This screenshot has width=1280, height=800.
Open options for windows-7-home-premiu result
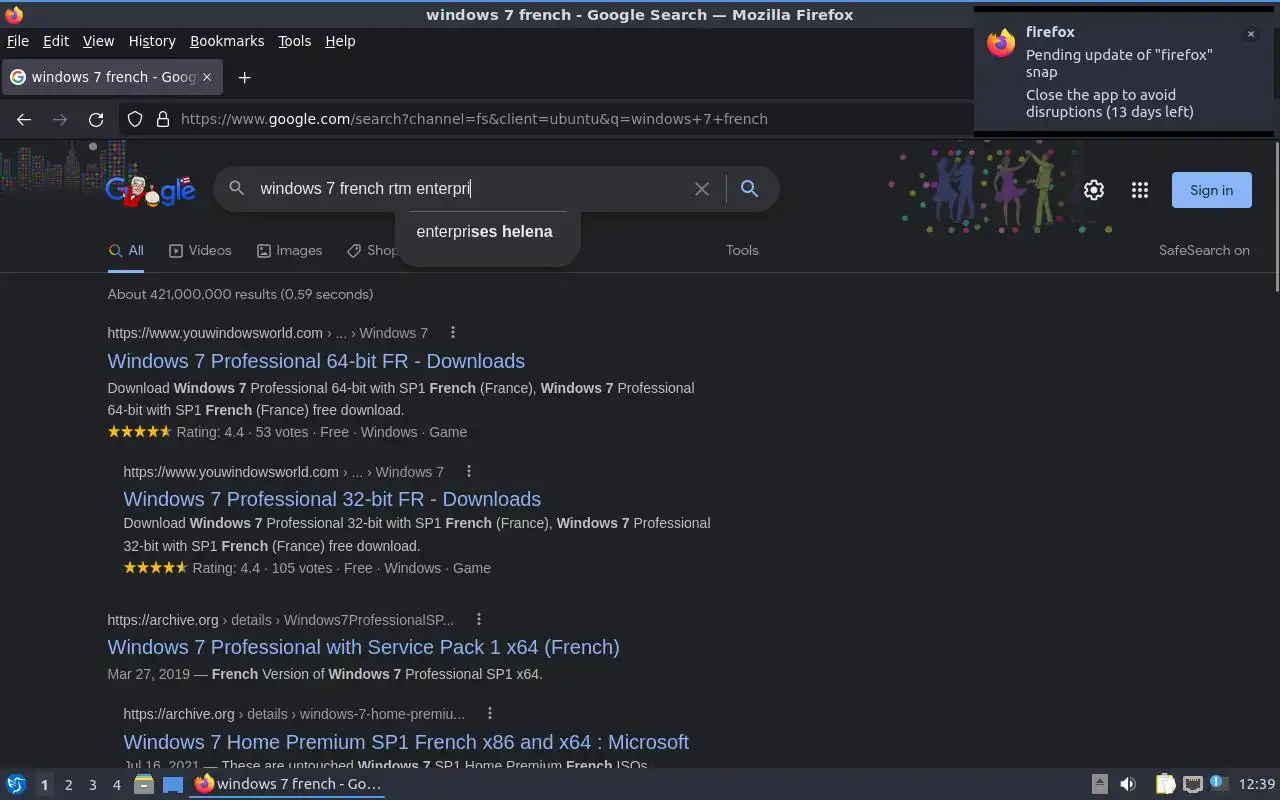[490, 713]
